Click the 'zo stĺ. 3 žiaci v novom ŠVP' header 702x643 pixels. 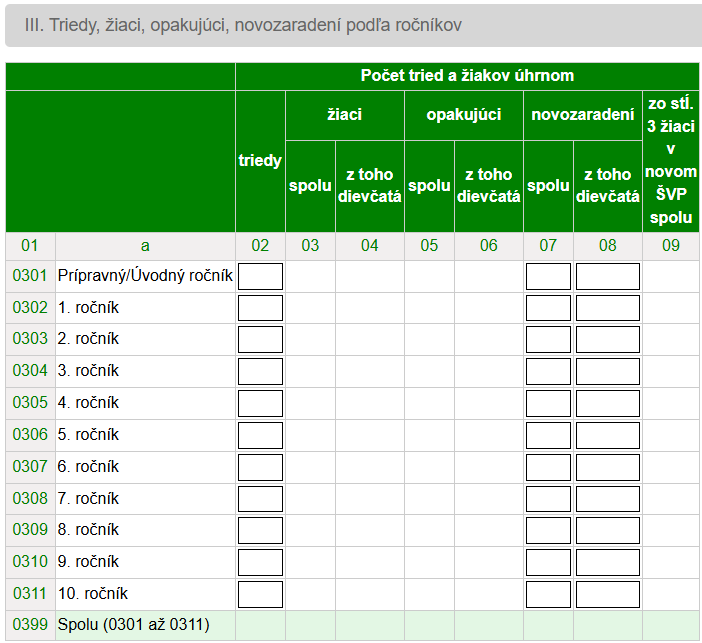pyautogui.click(x=670, y=160)
